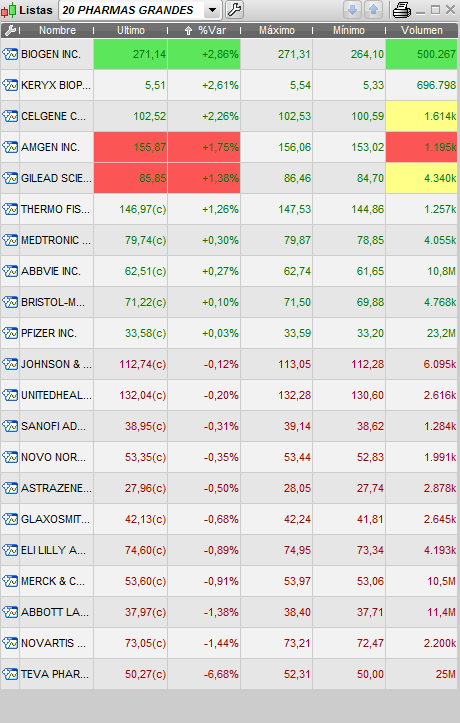Click ASTRAZENE variation -0,50%

pyautogui.click(x=221, y=488)
